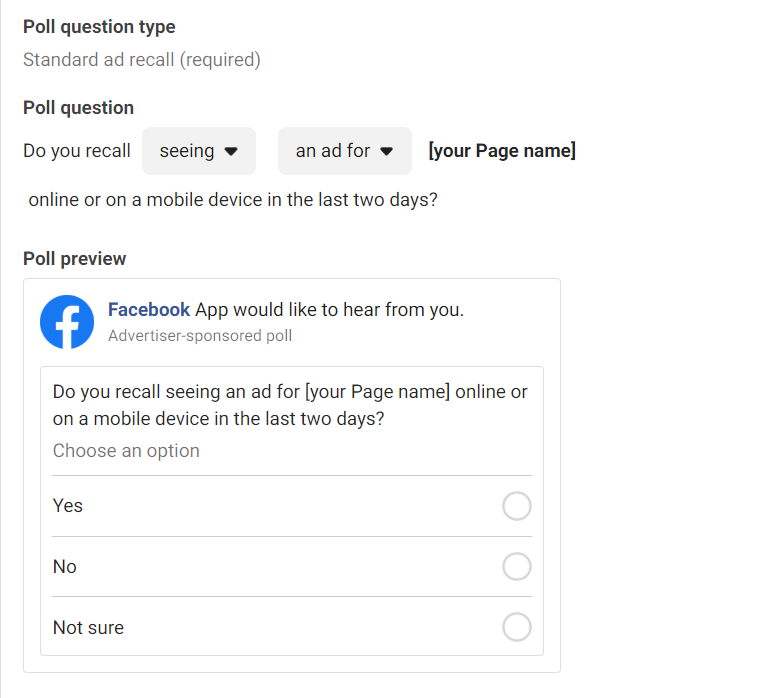Select the Not sure radio button
The image size is (776, 698).
[517, 627]
